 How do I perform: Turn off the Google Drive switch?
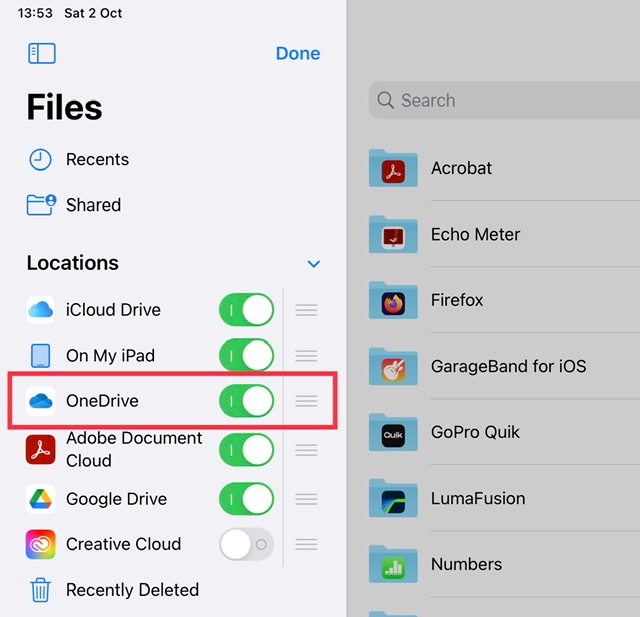(x=247, y=499)
